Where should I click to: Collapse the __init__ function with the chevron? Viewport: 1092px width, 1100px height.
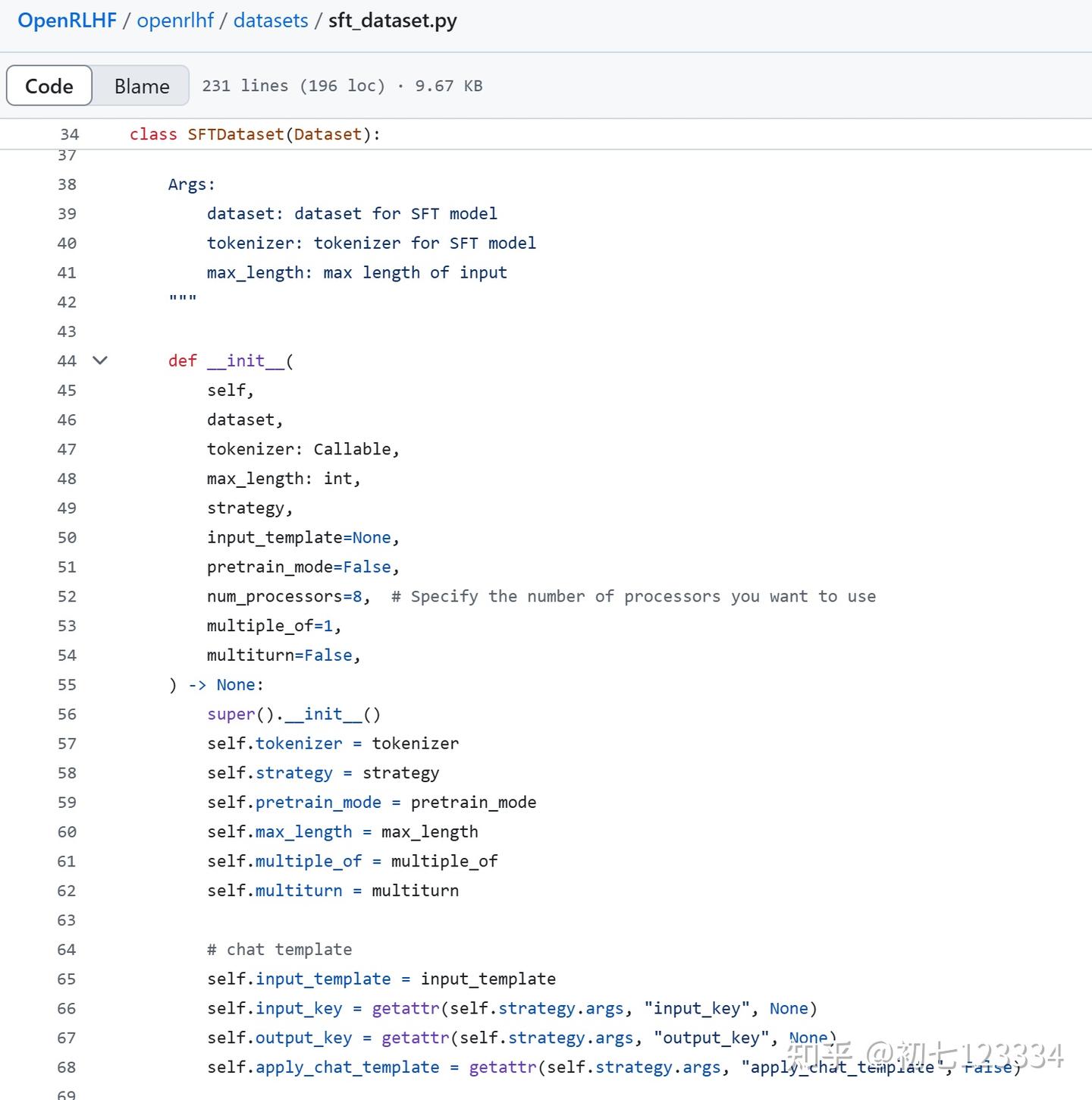click(x=100, y=360)
